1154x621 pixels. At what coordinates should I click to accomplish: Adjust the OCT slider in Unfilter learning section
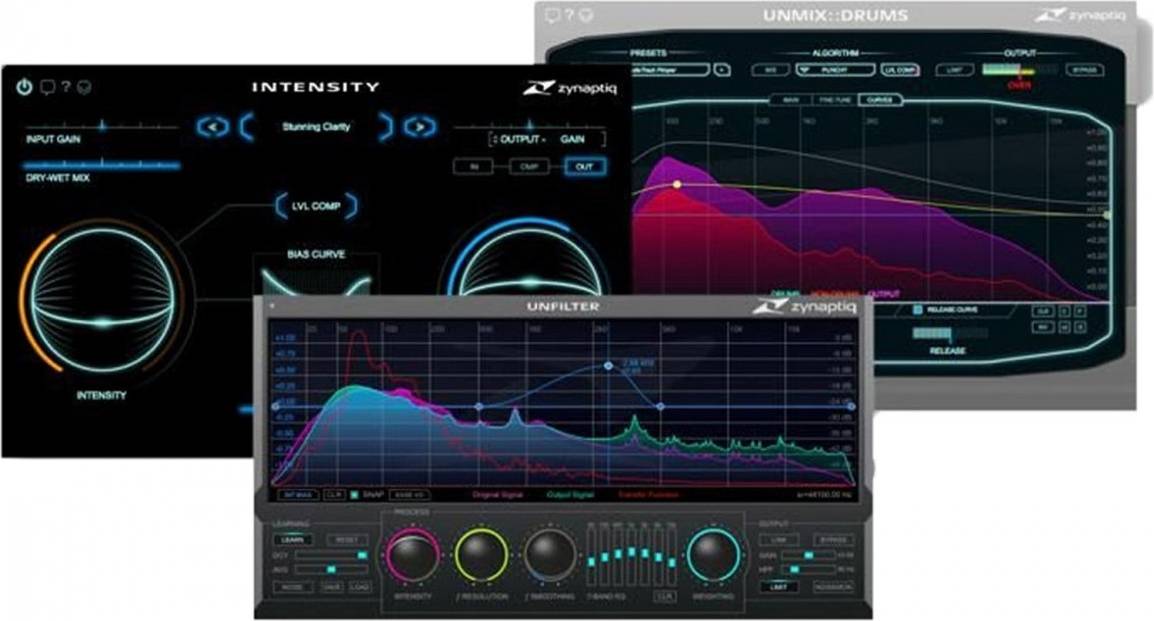(331, 555)
